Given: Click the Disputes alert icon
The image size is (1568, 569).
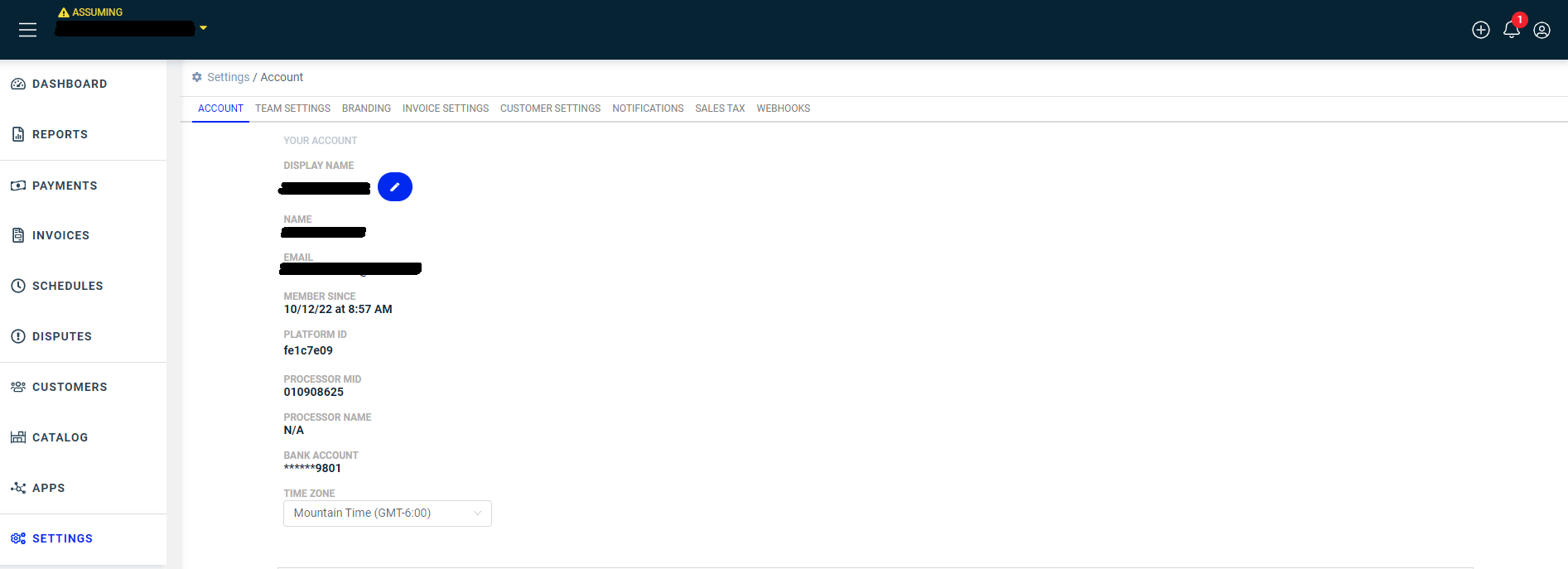Looking at the screenshot, I should 18,336.
